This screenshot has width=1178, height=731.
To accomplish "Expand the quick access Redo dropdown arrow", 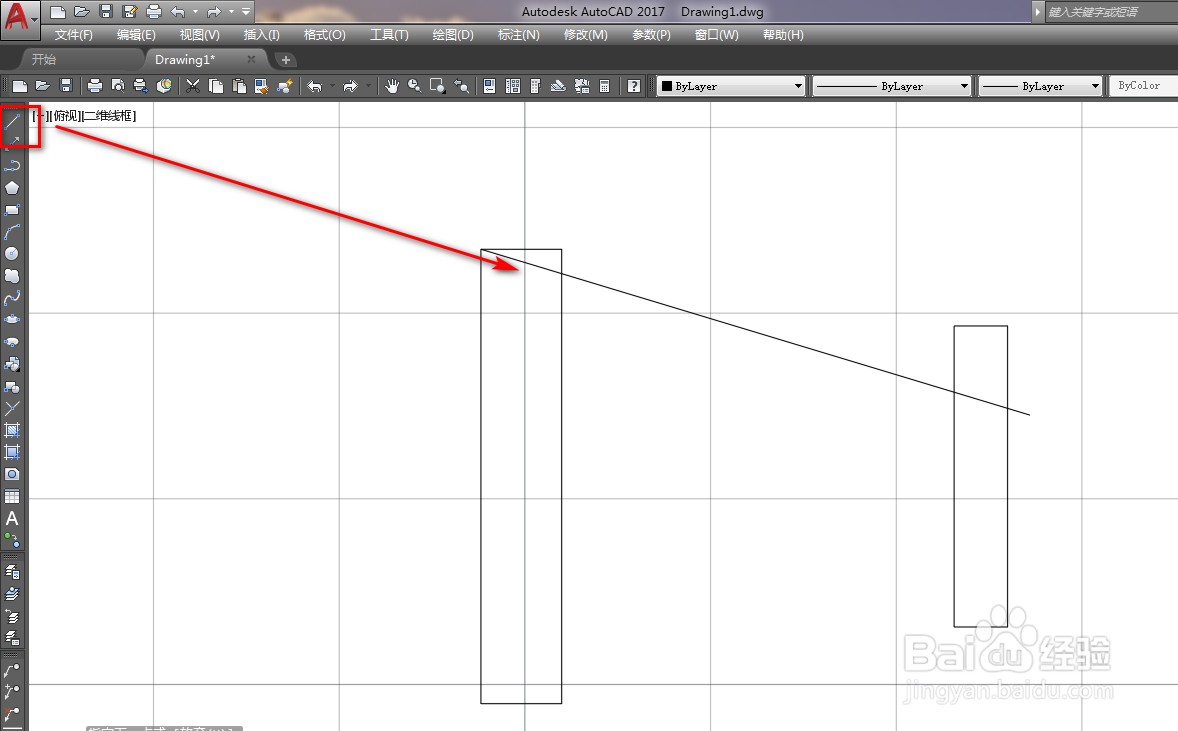I will point(231,11).
